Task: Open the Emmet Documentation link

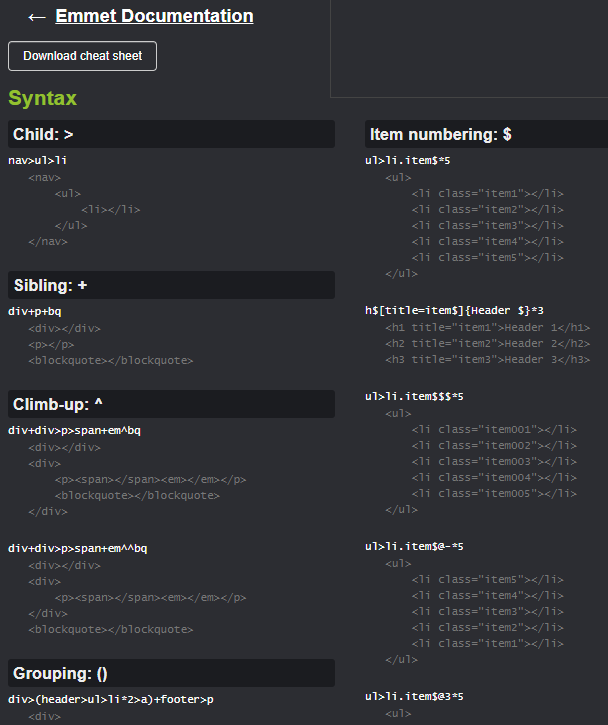Action: pyautogui.click(x=154, y=16)
